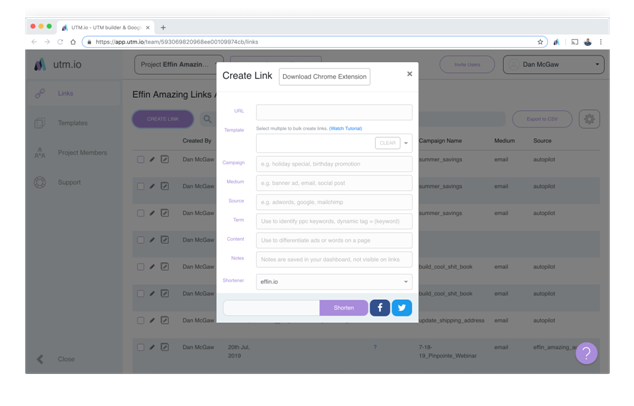Click Export to CSV button
Screen dimensions: 634x406
(x=542, y=119)
